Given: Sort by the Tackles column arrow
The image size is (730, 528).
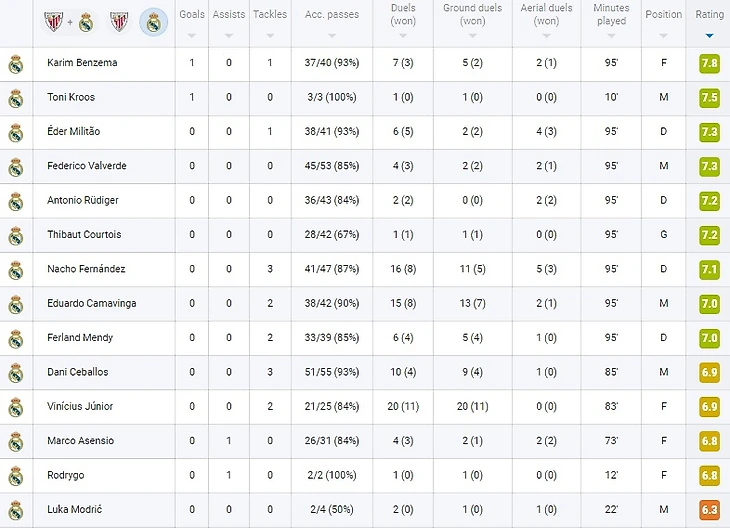Looking at the screenshot, I should click(270, 36).
